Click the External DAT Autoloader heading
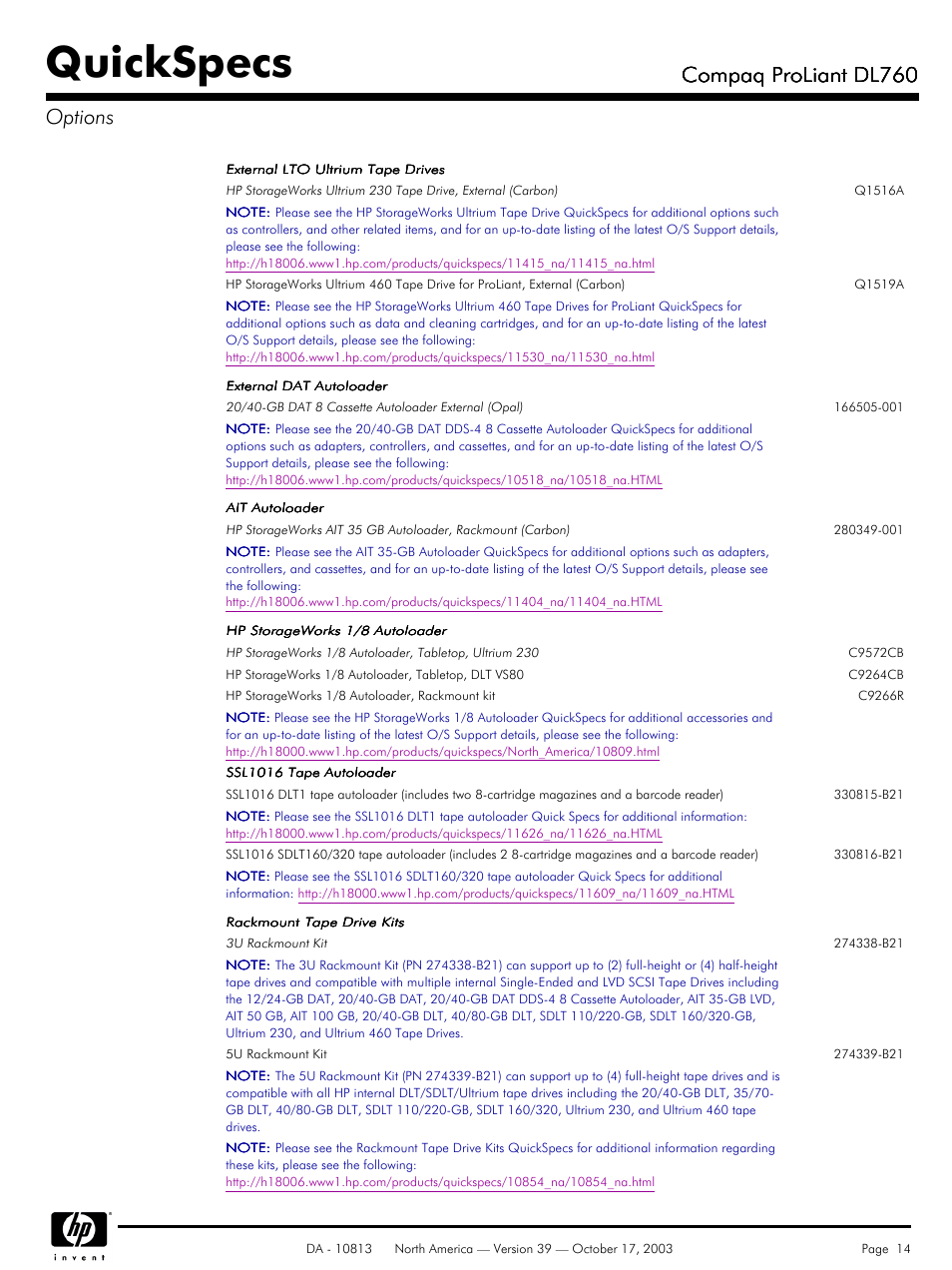Viewport: 952px width, 1270px height. 306,386
